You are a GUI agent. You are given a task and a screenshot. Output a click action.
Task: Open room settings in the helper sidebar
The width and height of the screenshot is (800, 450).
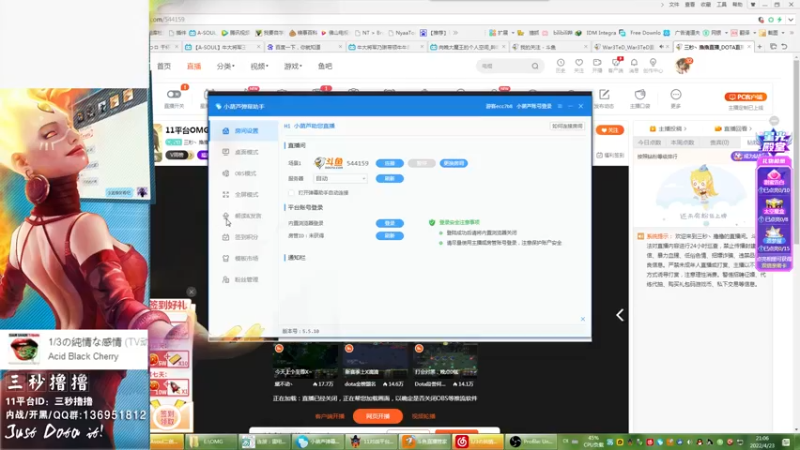click(243, 131)
